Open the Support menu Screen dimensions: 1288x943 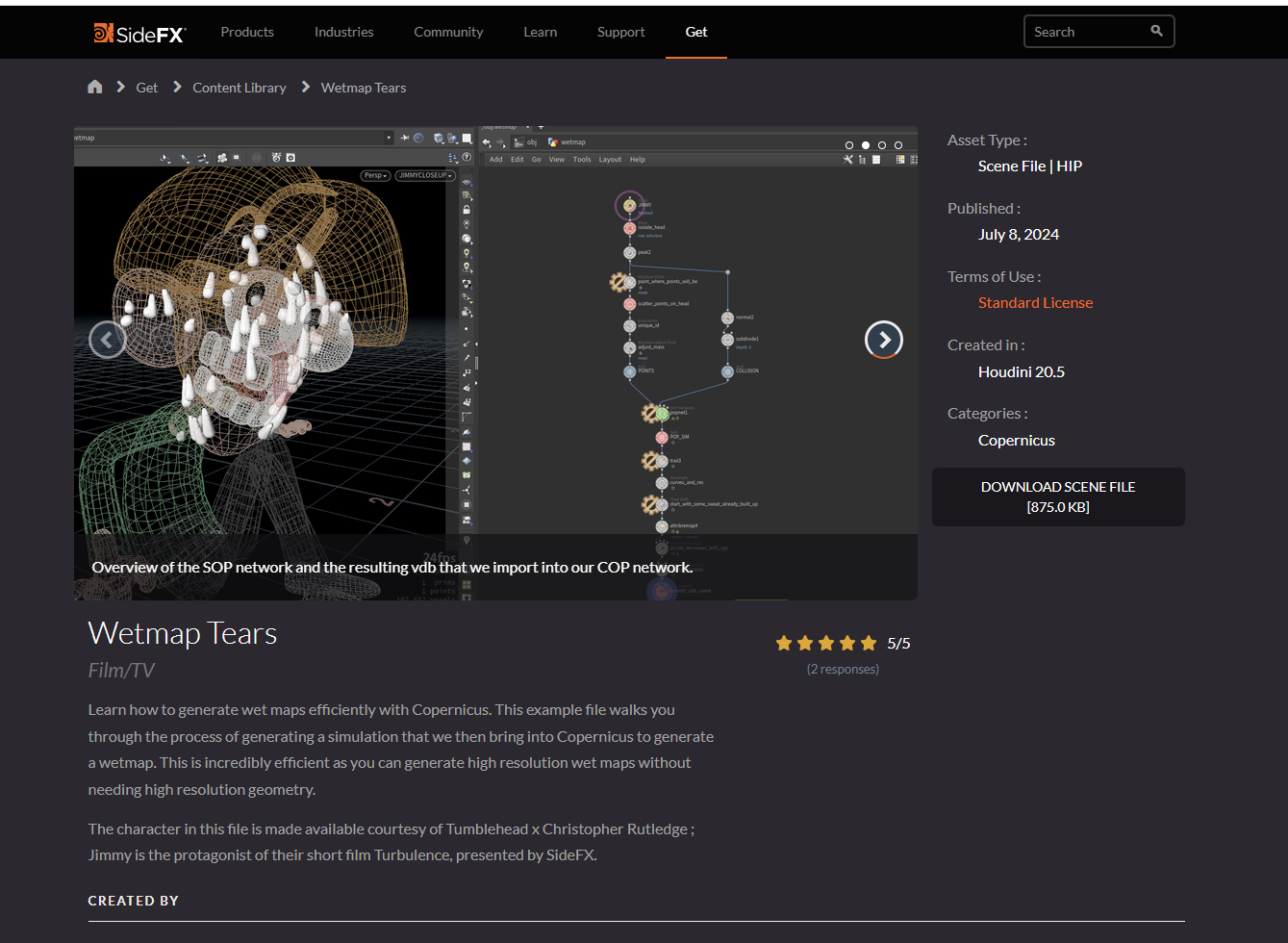point(620,32)
